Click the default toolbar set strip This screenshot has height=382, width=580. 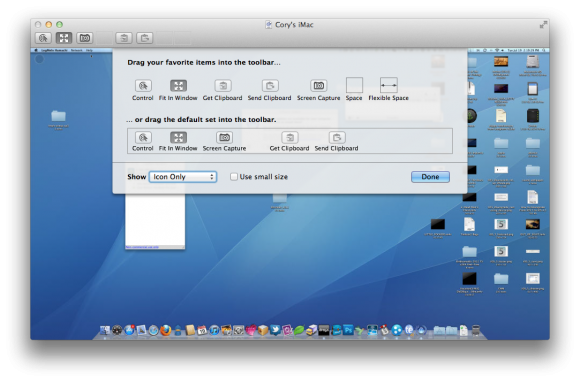coord(290,141)
